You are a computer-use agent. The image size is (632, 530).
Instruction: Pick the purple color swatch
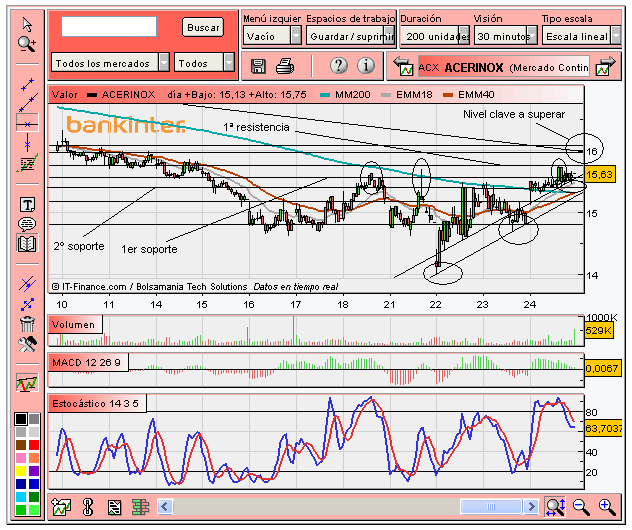tap(34, 471)
